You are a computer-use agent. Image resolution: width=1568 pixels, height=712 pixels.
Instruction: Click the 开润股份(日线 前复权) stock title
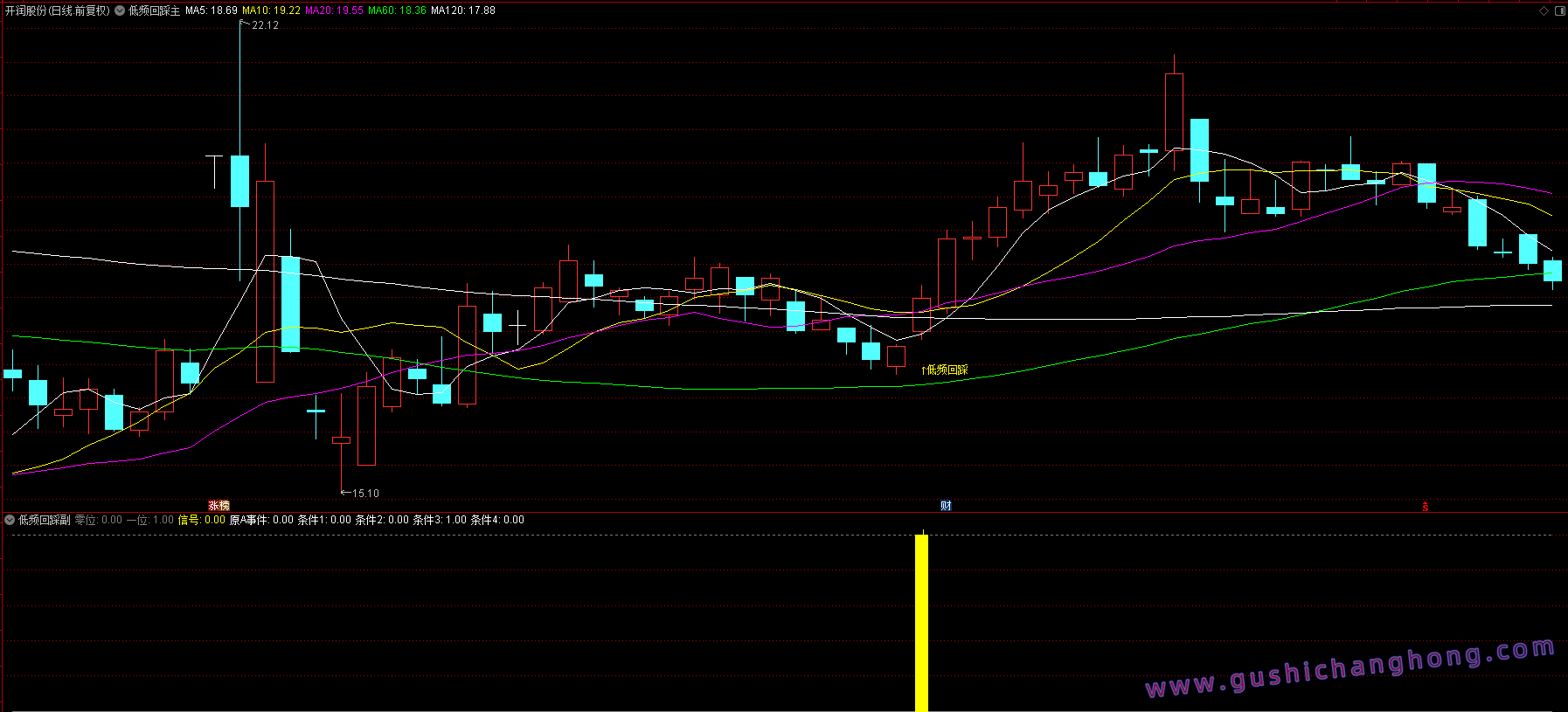[58, 10]
